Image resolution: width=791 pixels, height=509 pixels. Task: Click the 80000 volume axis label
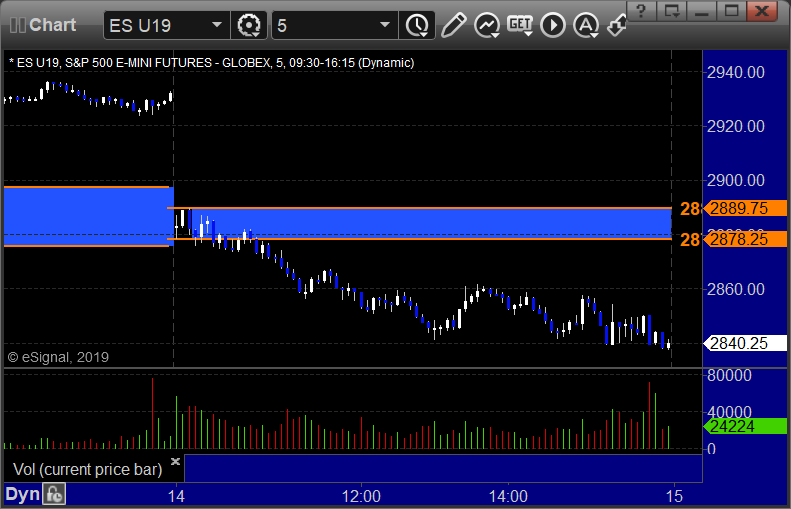pos(729,375)
